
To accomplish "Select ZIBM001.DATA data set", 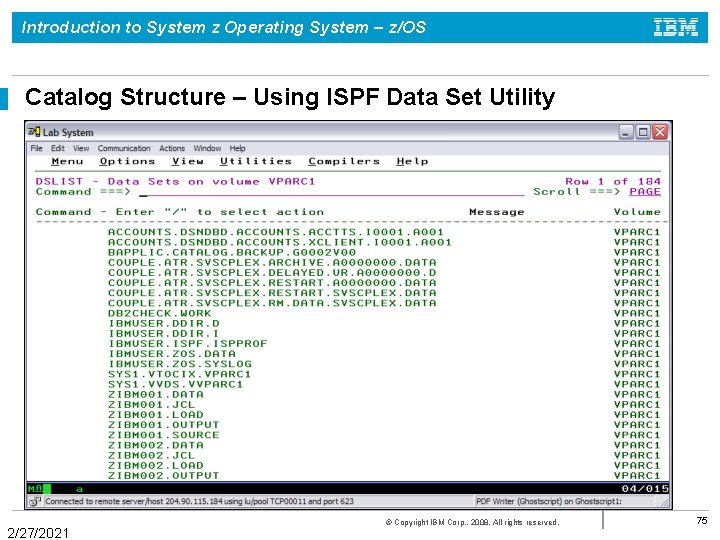I will [156, 394].
